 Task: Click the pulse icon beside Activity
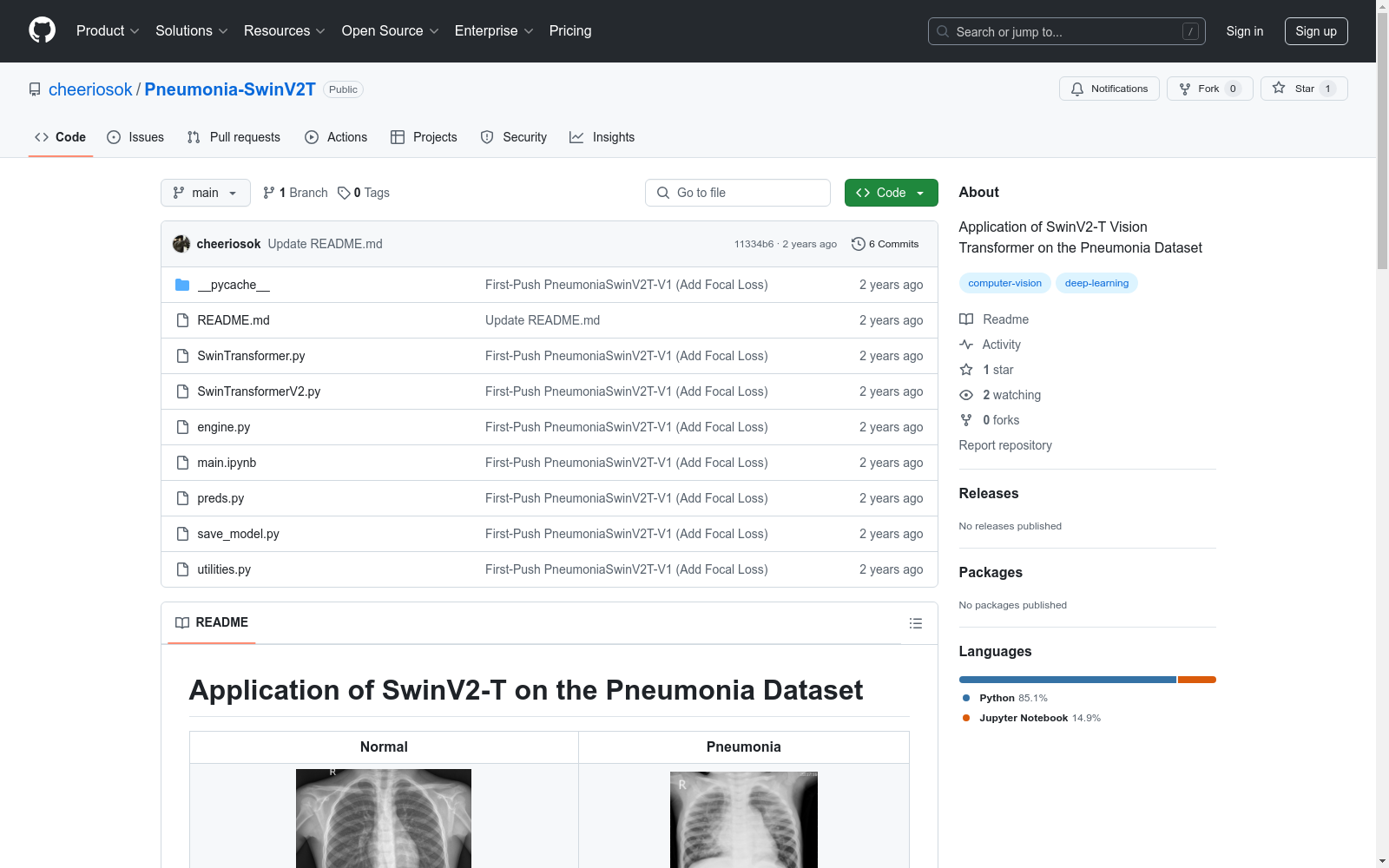pos(966,345)
